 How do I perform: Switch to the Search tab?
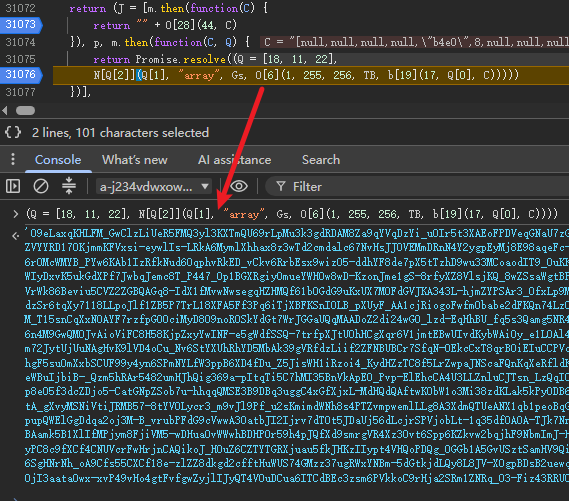pos(321,160)
